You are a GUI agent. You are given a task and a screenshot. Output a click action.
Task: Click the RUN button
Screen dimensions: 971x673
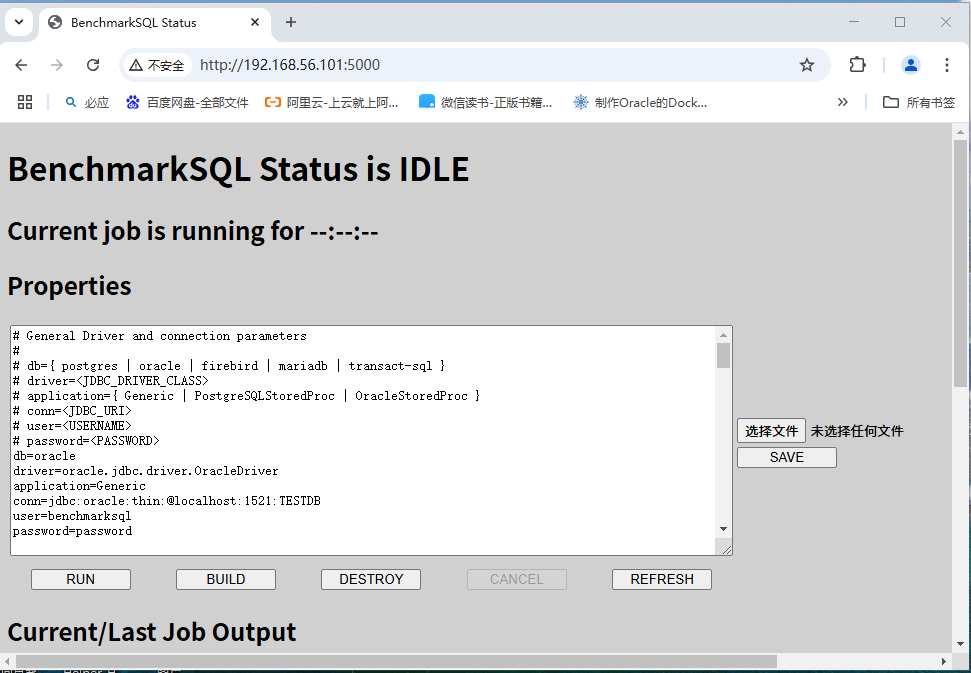(80, 579)
